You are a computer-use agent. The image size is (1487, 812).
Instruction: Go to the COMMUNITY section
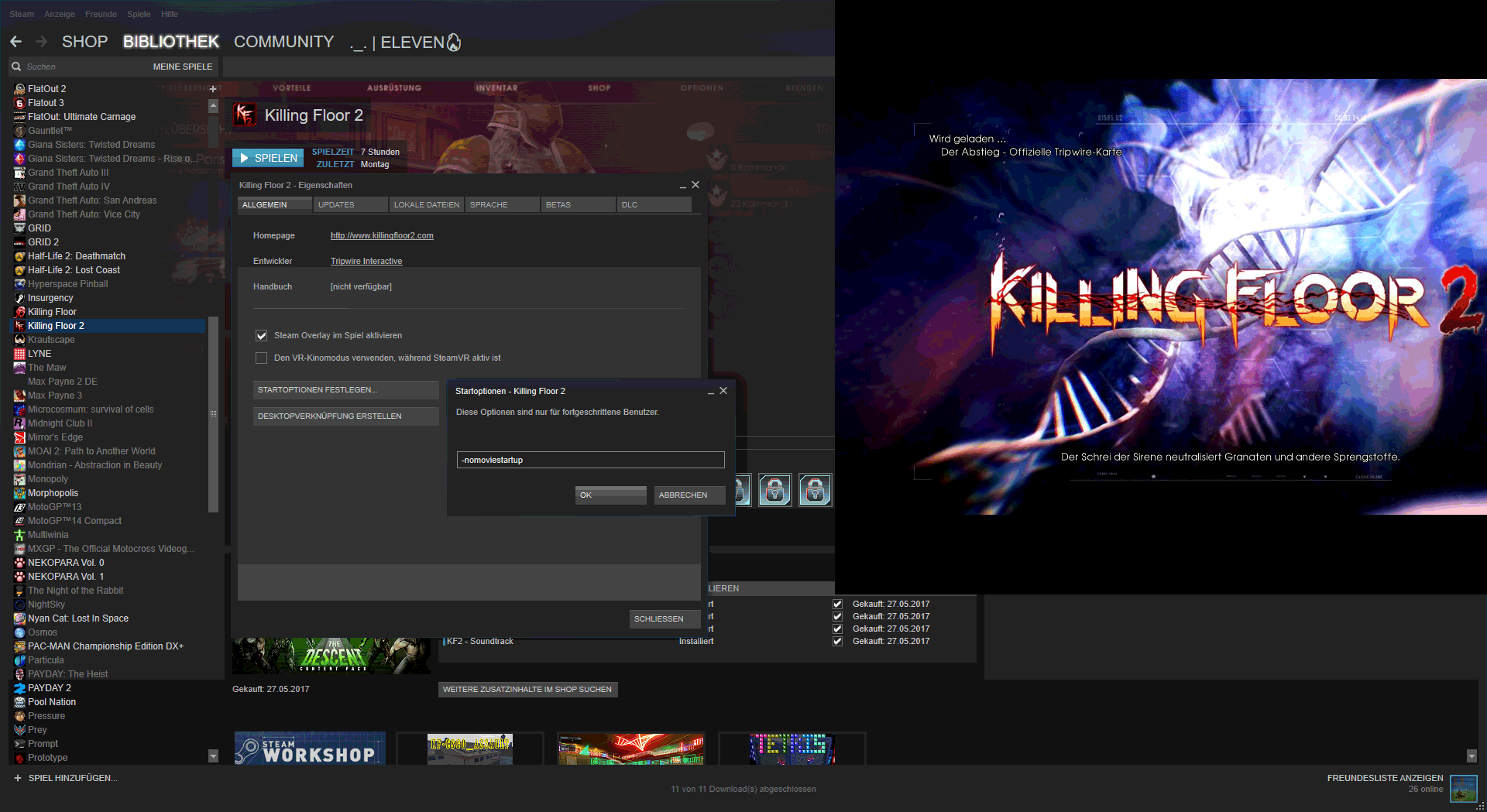tap(284, 42)
